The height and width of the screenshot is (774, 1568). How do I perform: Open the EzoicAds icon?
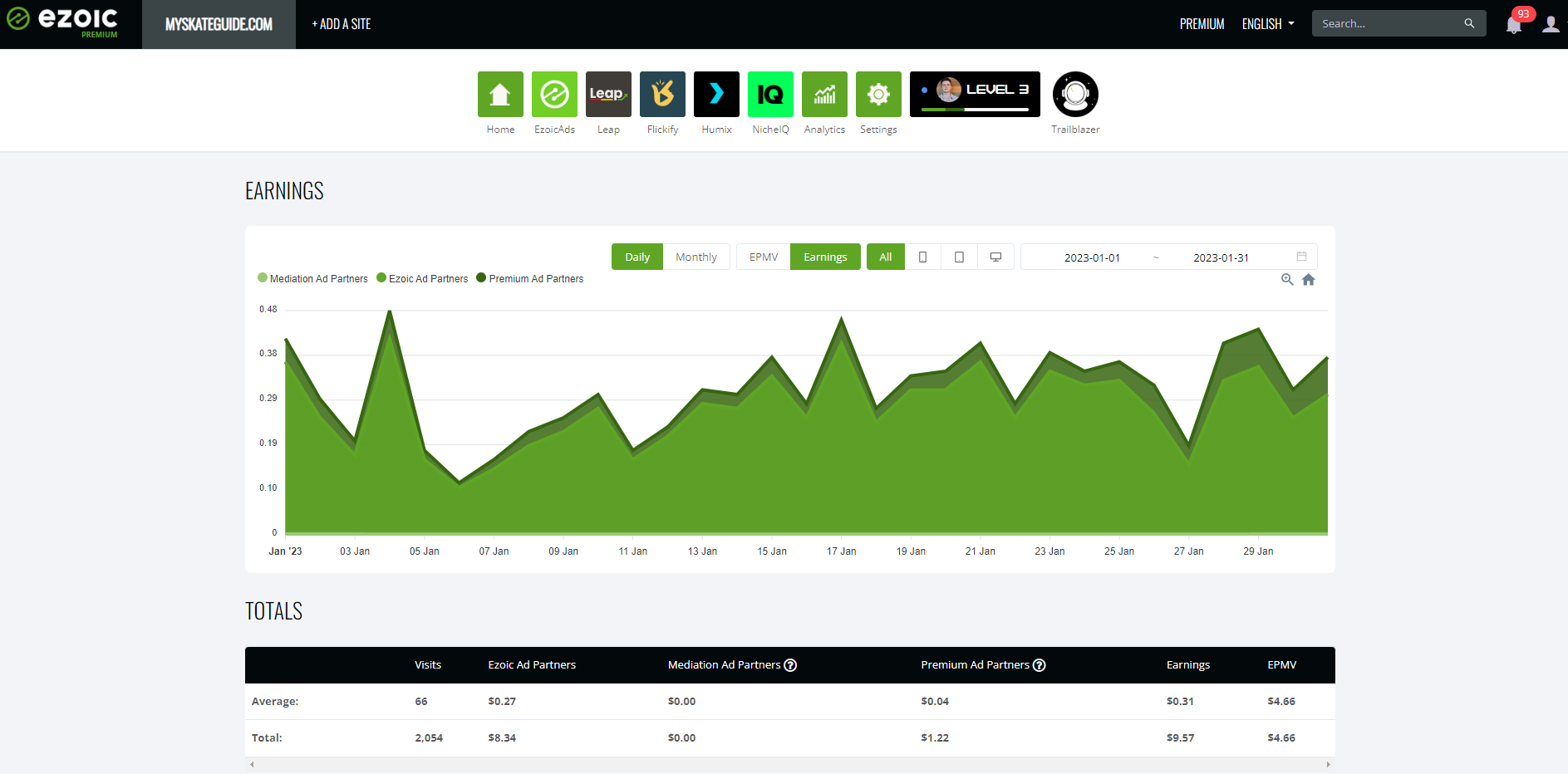tap(554, 94)
